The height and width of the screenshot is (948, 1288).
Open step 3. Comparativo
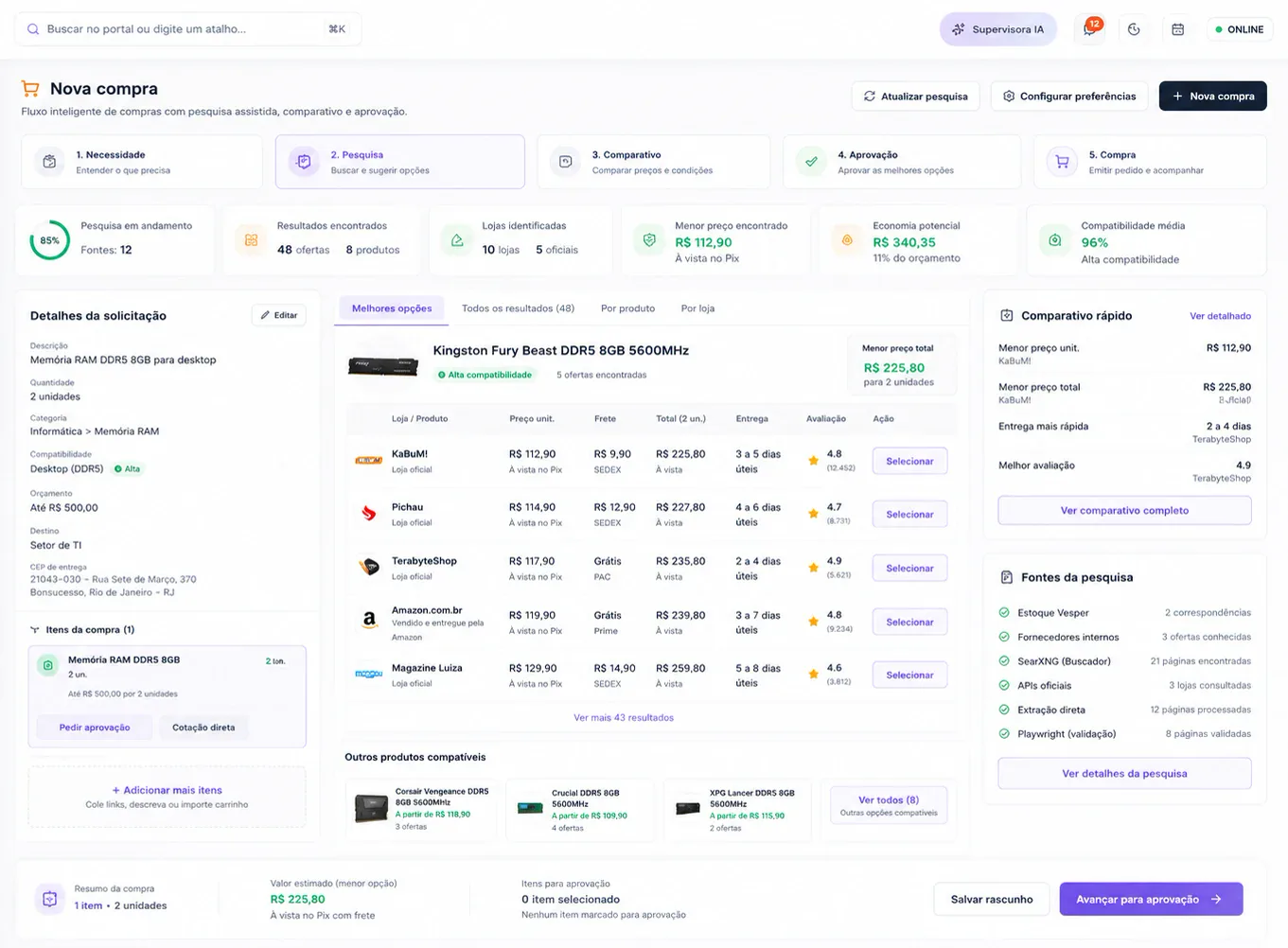point(653,162)
